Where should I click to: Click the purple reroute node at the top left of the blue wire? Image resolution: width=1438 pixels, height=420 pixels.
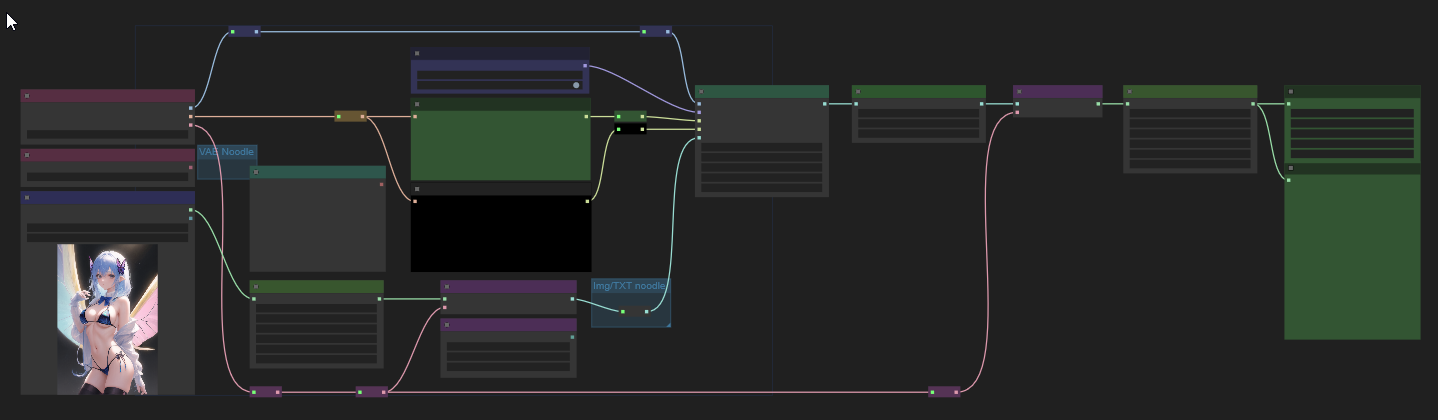[244, 32]
